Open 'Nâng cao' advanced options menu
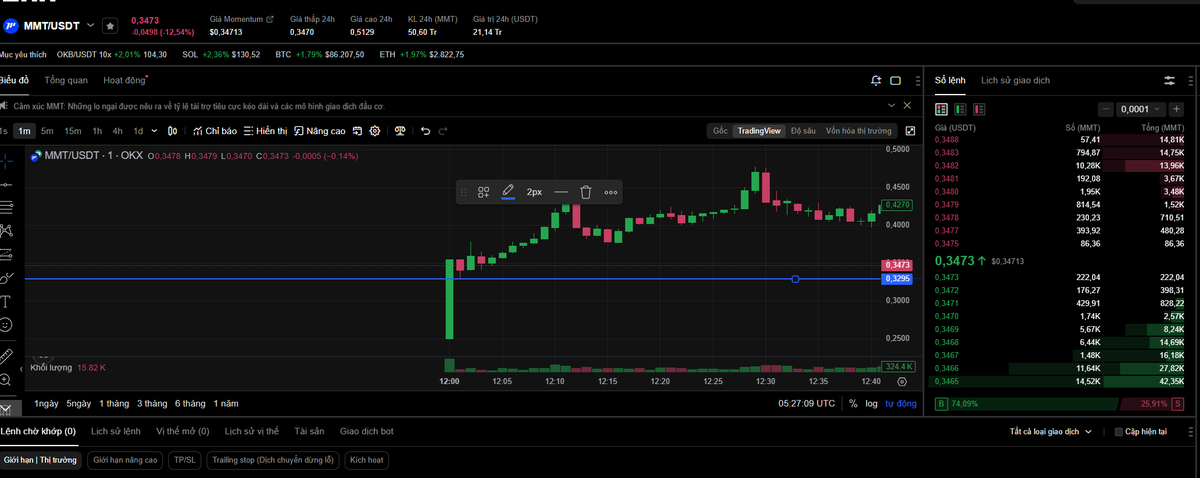This screenshot has width=1200, height=478. (x=319, y=131)
